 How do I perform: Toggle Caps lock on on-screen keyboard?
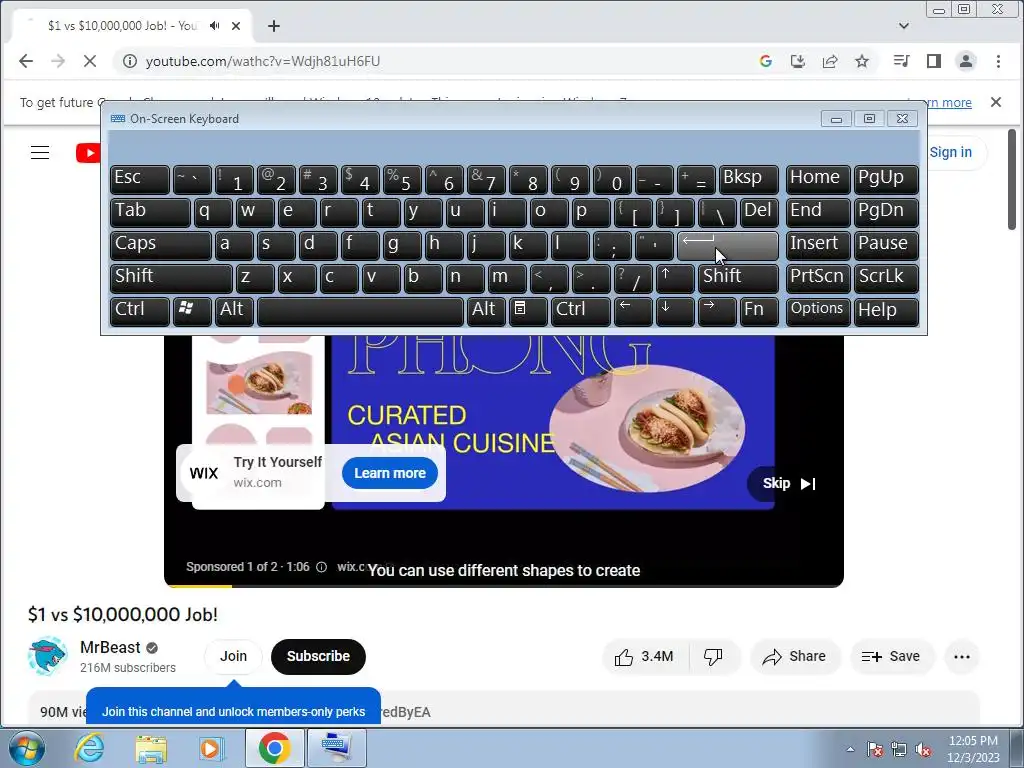point(161,246)
